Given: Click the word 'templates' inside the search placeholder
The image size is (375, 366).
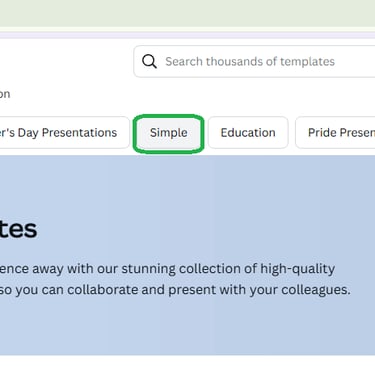Looking at the screenshot, I should click(x=307, y=62).
